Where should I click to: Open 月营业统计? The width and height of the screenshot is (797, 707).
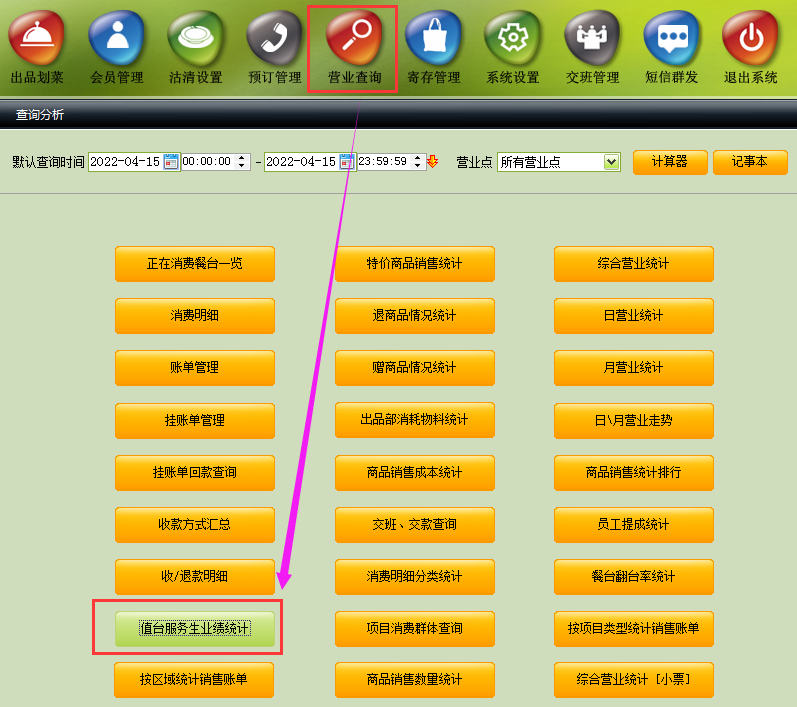(634, 367)
